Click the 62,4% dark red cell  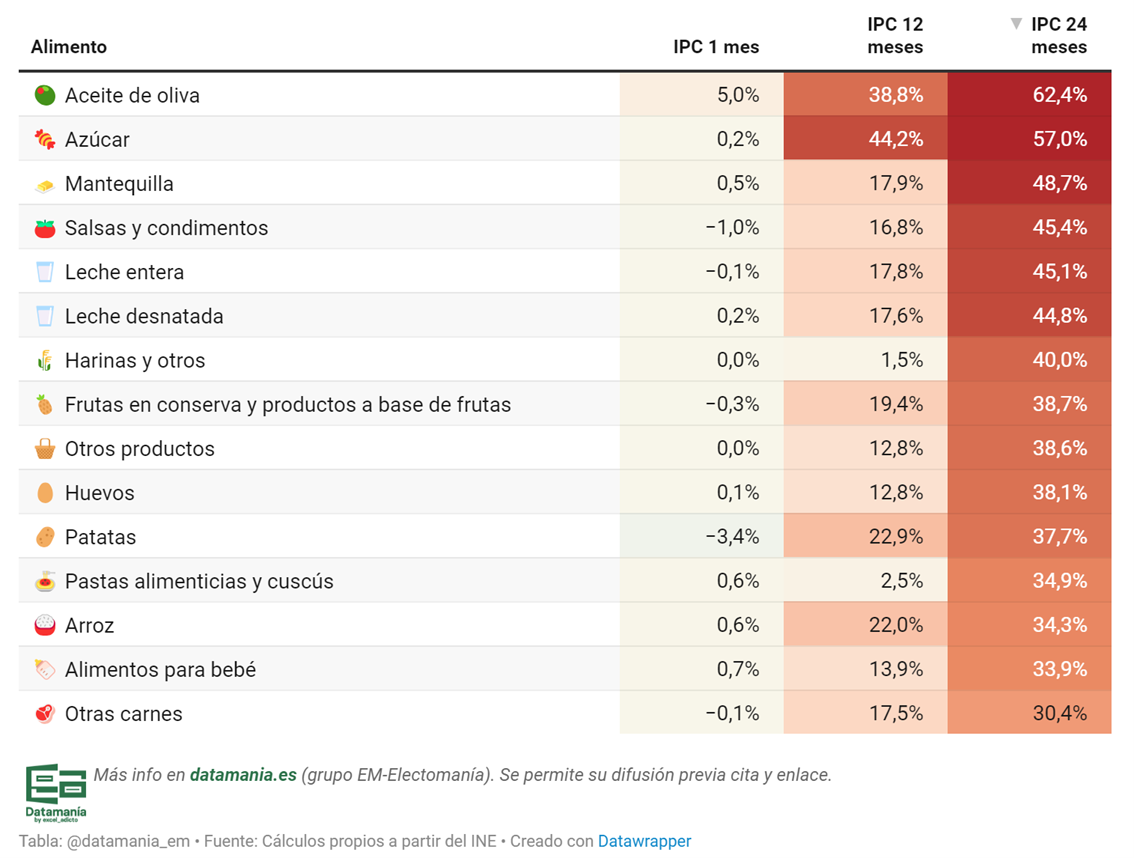1029,95
